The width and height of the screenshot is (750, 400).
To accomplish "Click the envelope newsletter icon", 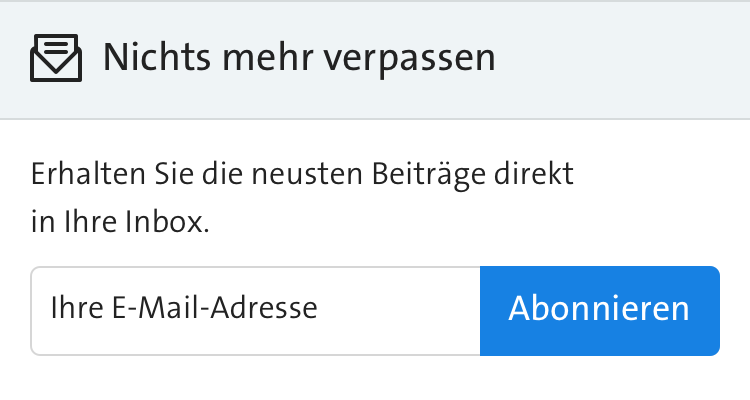I will click(56, 58).
